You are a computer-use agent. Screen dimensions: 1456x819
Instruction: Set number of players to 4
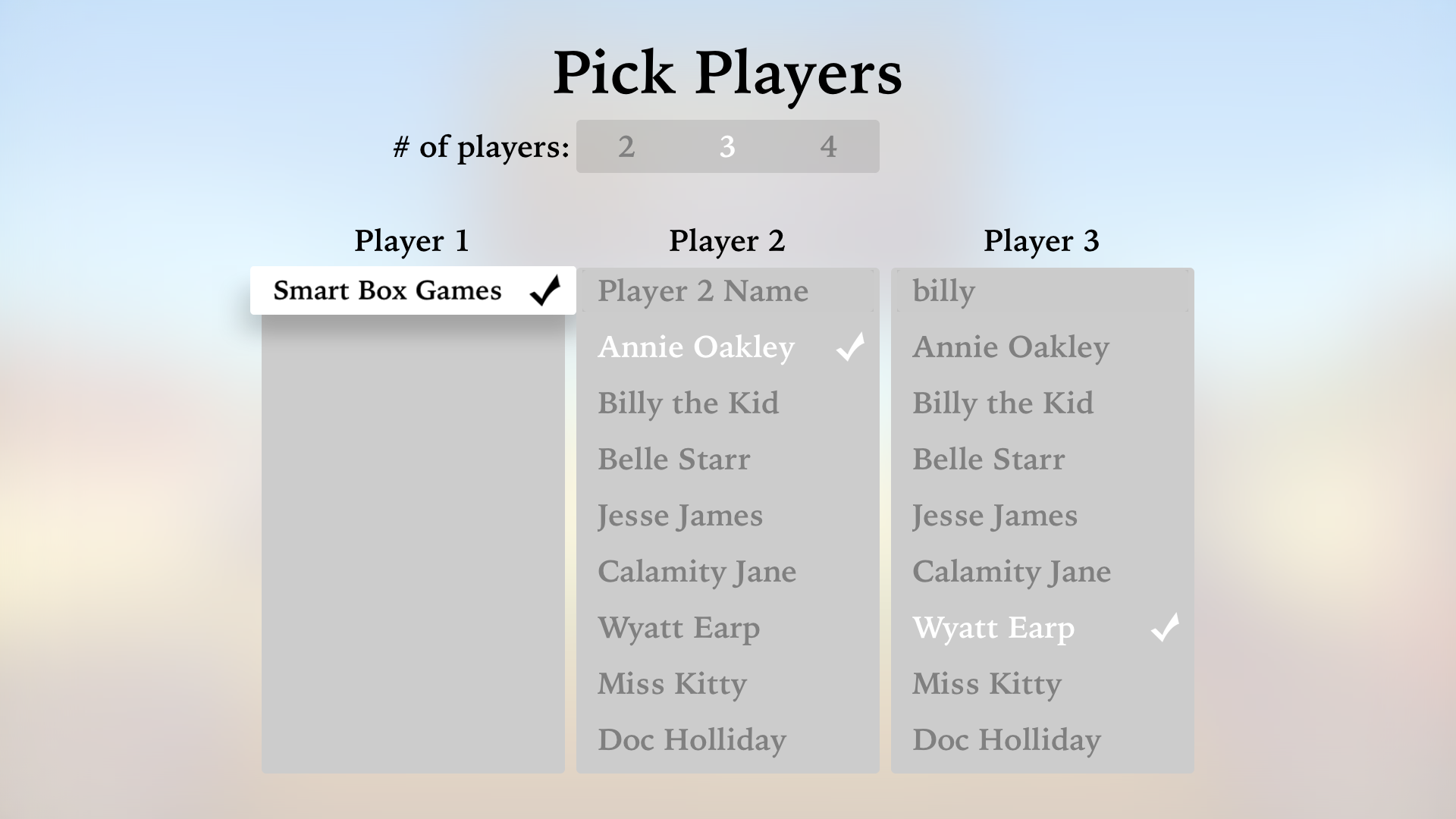[830, 146]
